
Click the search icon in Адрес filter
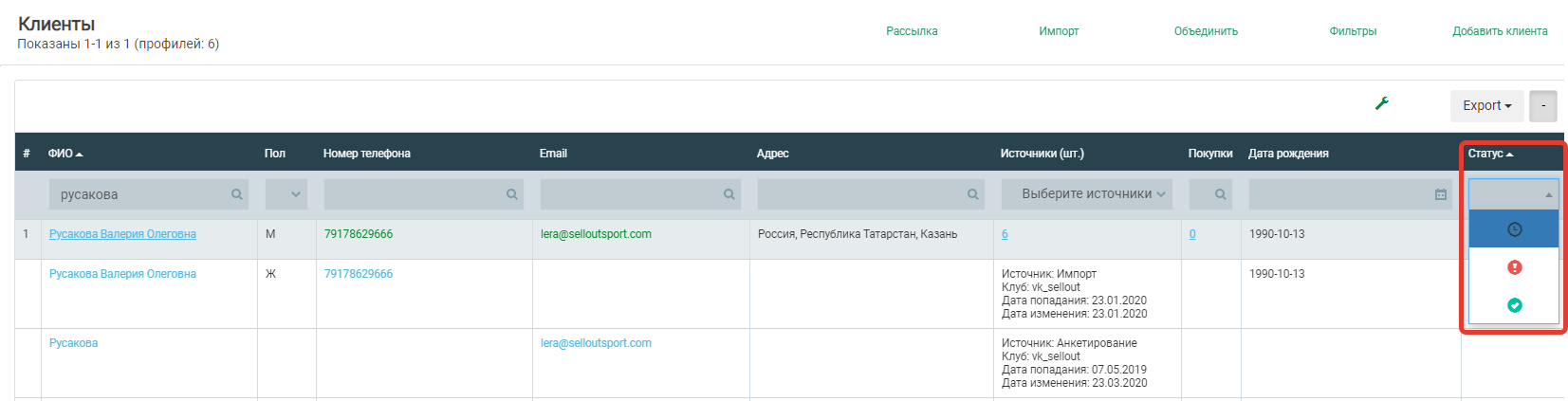[973, 194]
